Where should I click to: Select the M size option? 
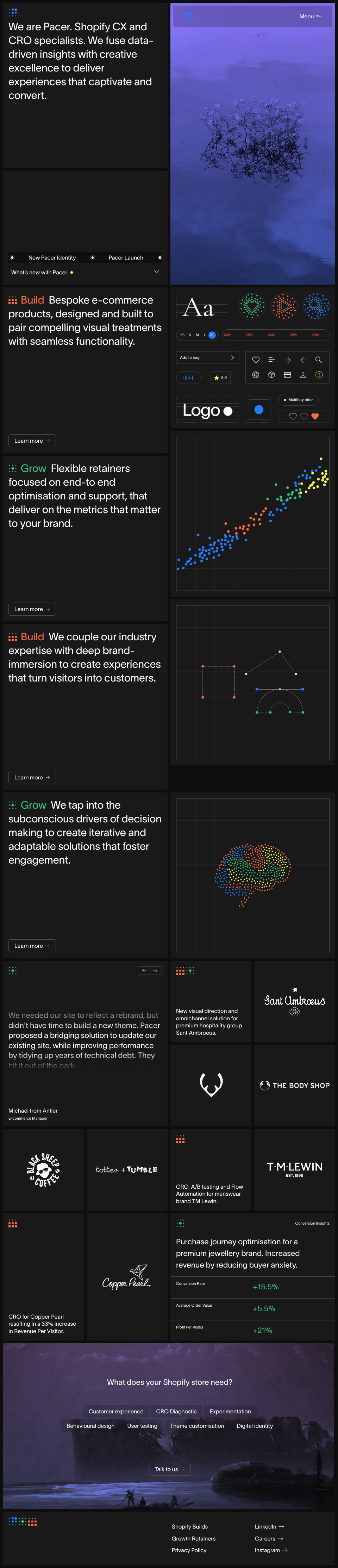click(x=197, y=335)
